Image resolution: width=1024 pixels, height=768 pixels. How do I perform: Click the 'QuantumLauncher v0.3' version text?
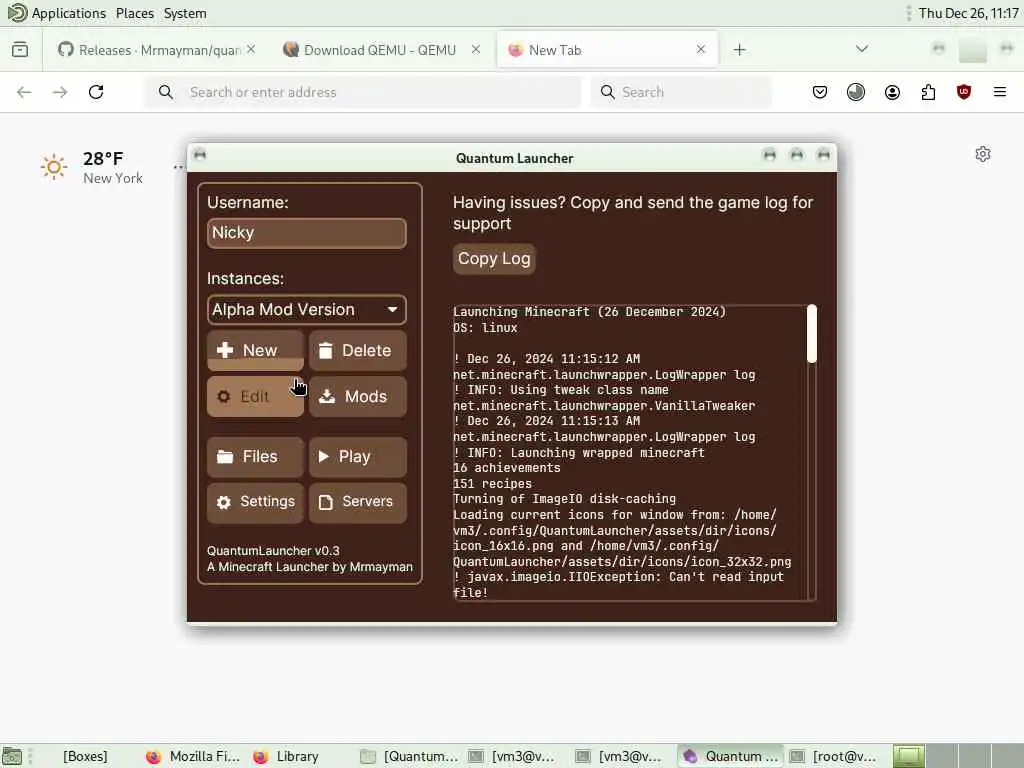coord(273,551)
